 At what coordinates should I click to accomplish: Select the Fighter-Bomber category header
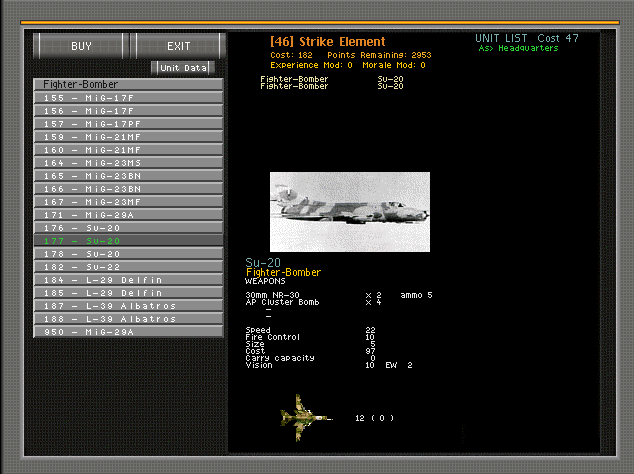(x=128, y=84)
